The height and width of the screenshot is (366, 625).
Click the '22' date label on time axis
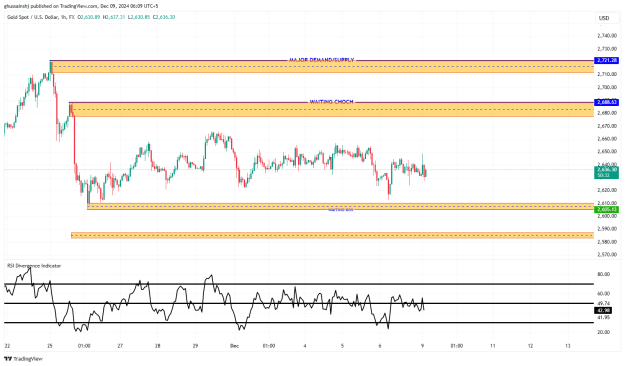pos(7,346)
